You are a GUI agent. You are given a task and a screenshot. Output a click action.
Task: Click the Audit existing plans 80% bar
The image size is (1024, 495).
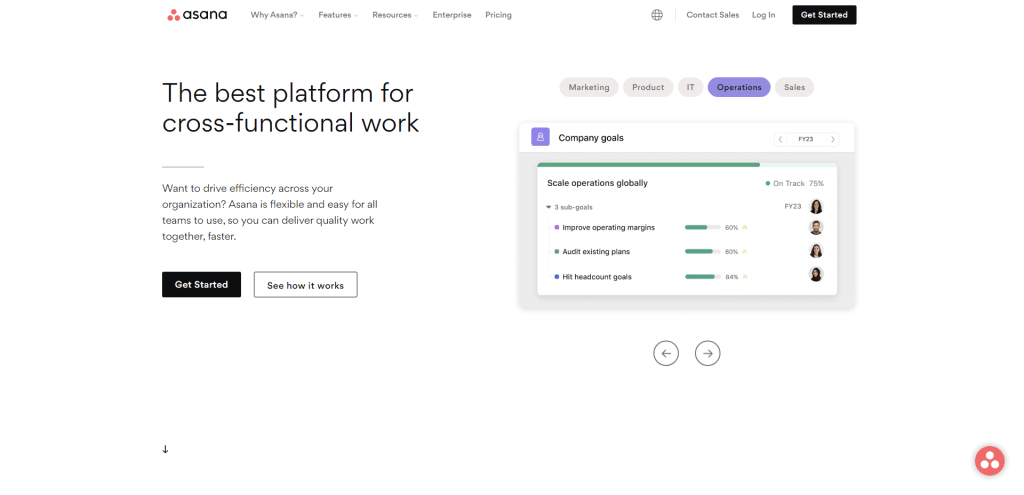click(703, 251)
